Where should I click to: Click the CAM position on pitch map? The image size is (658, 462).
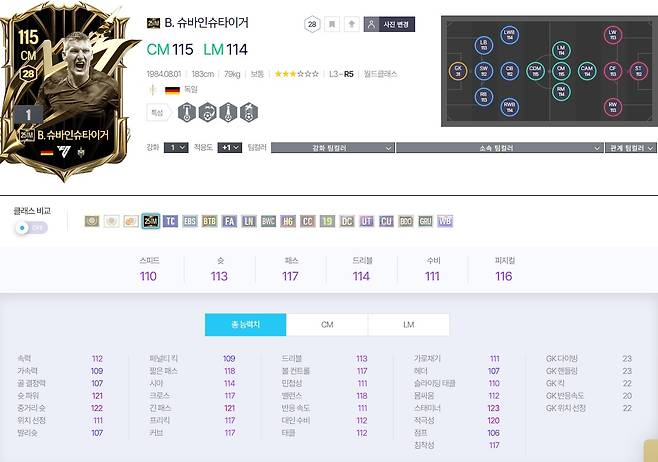[x=587, y=71]
